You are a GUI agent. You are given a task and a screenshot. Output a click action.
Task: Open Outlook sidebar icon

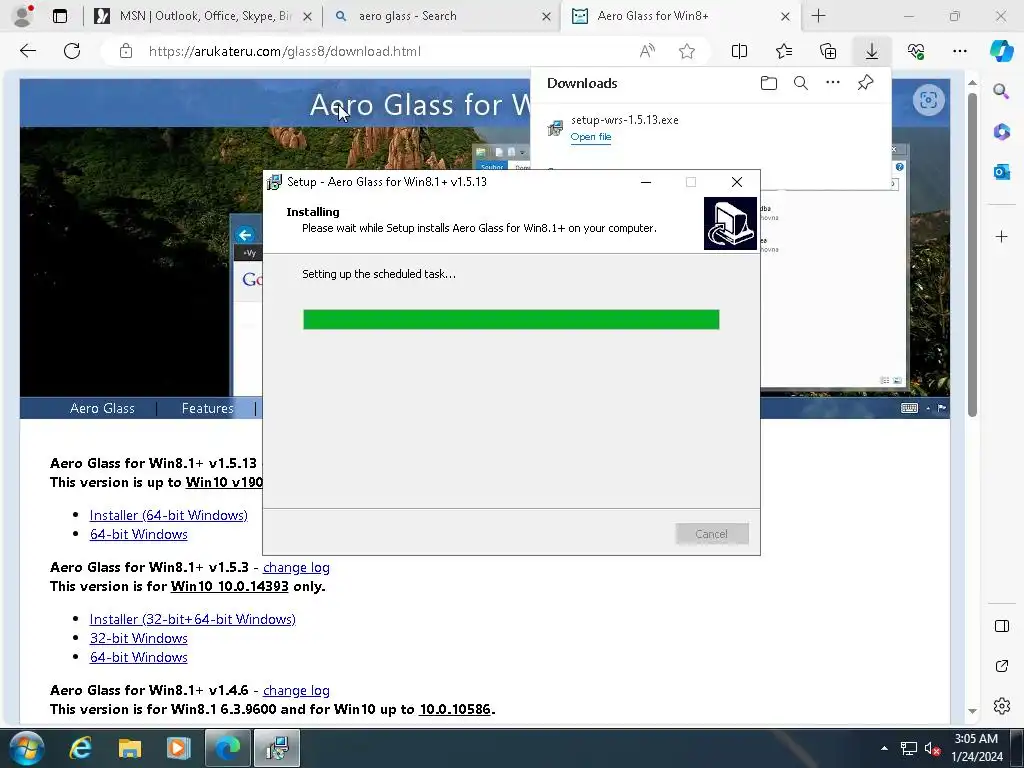point(1001,172)
